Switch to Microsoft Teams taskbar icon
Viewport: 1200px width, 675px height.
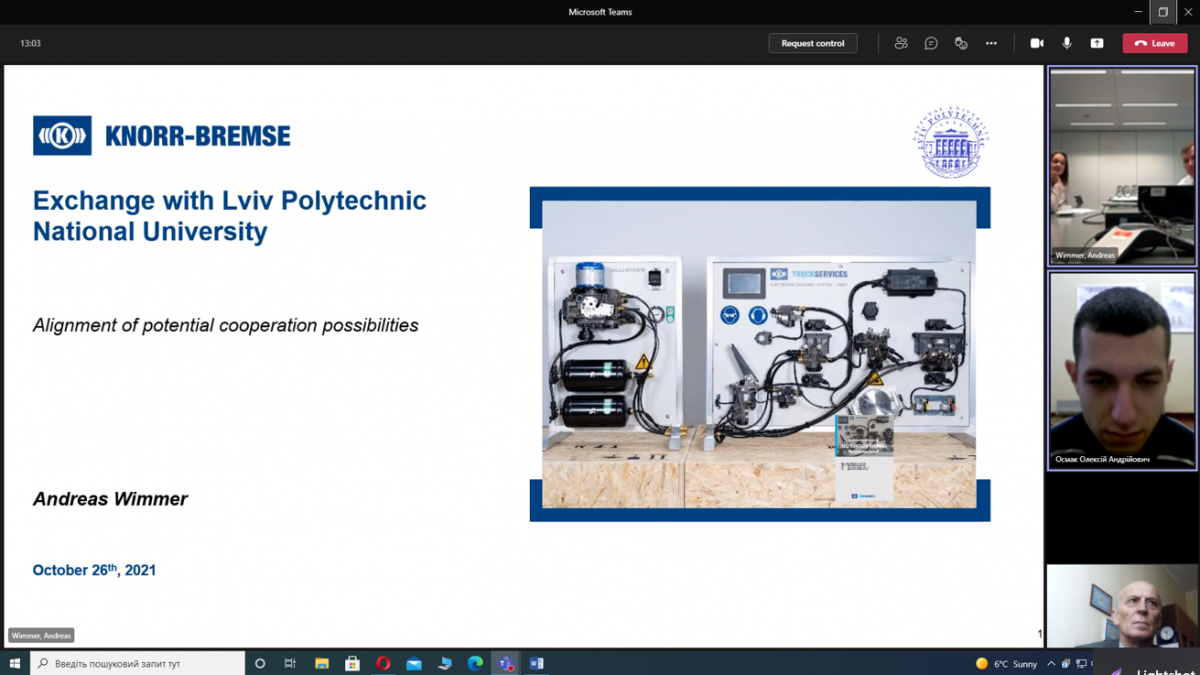506,663
